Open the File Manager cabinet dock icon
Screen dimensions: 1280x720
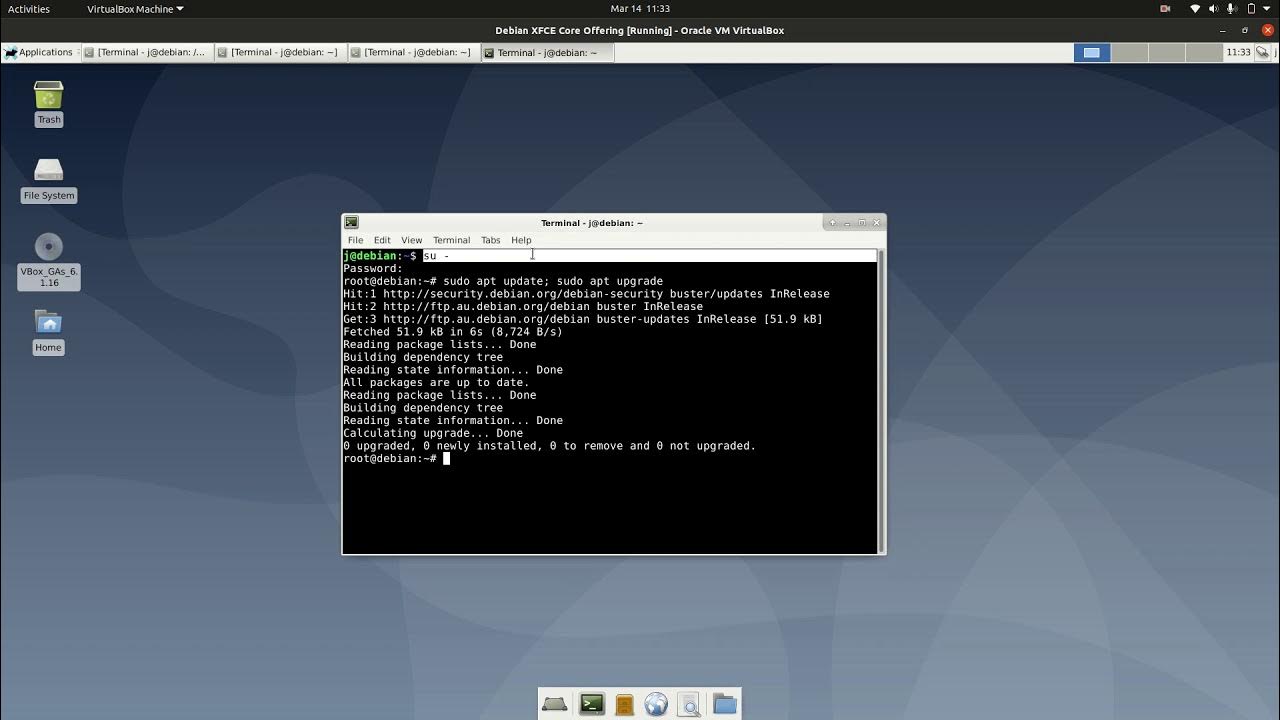pyautogui.click(x=624, y=704)
